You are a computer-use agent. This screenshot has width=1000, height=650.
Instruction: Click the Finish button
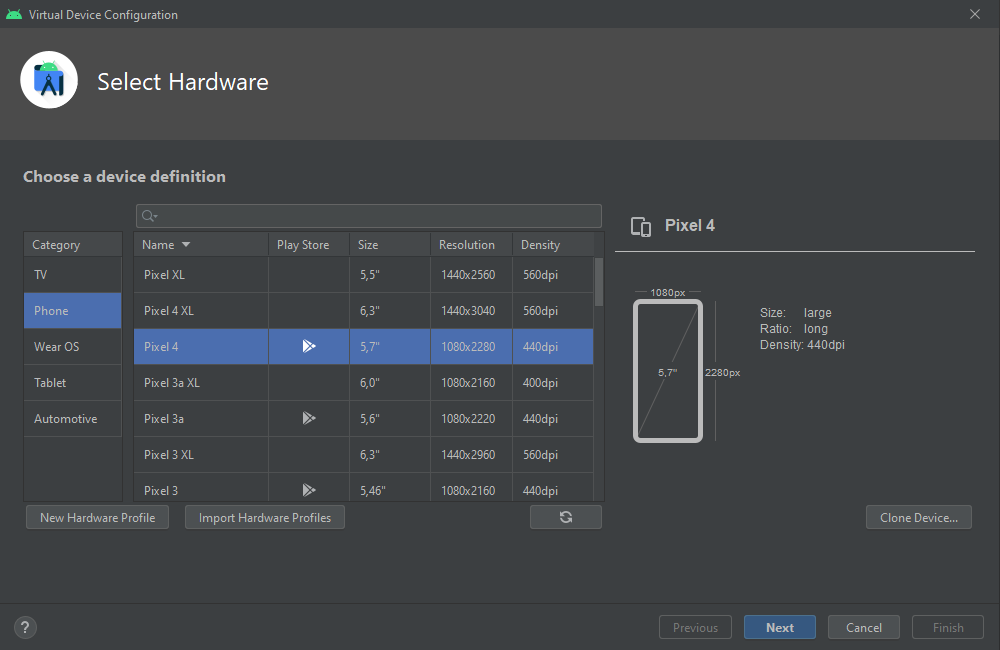pyautogui.click(x=948, y=627)
